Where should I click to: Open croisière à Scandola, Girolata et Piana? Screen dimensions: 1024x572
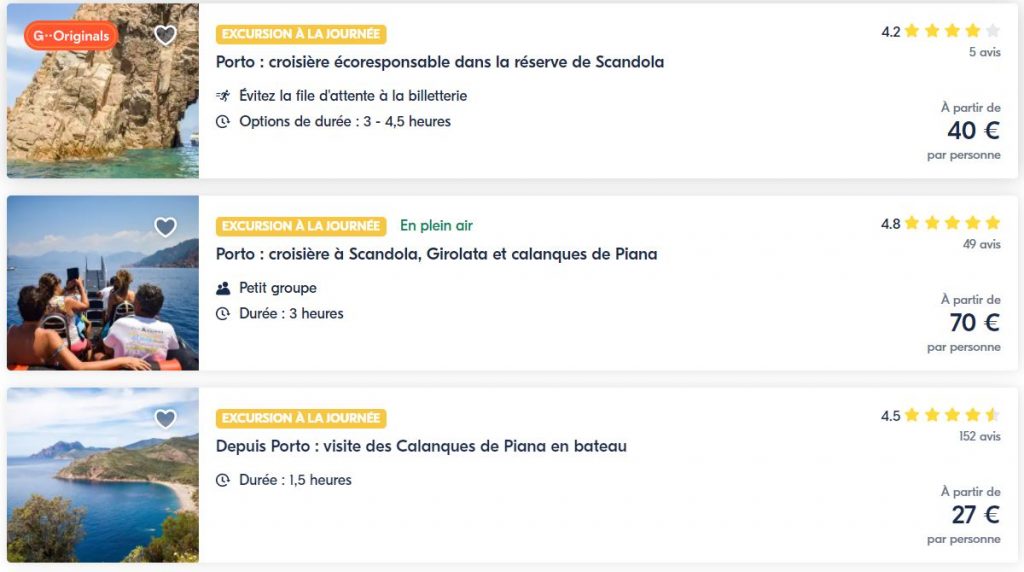point(436,254)
